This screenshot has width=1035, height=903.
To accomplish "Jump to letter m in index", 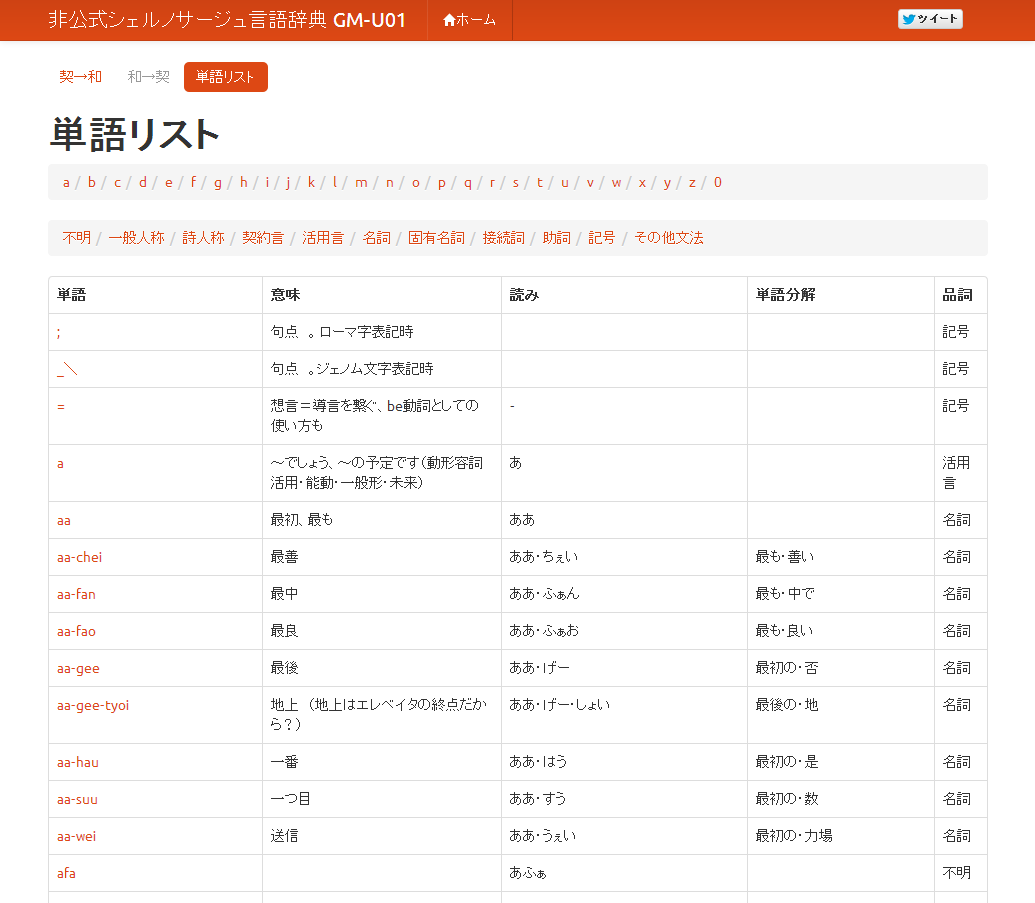I will point(361,183).
